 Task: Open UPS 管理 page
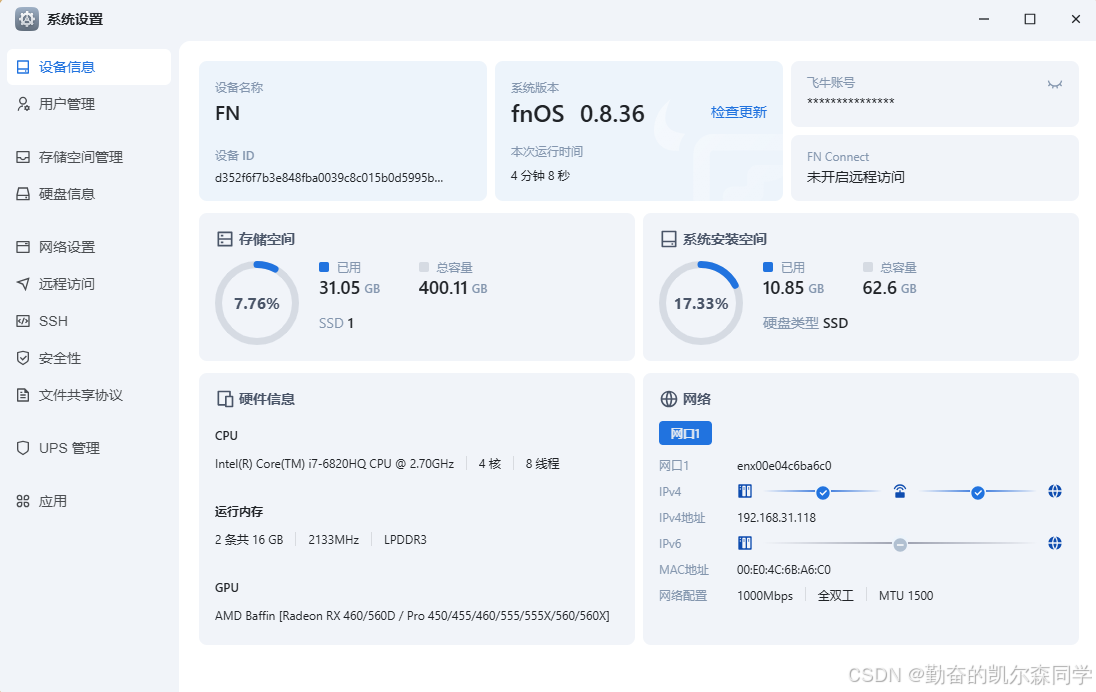pyautogui.click(x=89, y=448)
